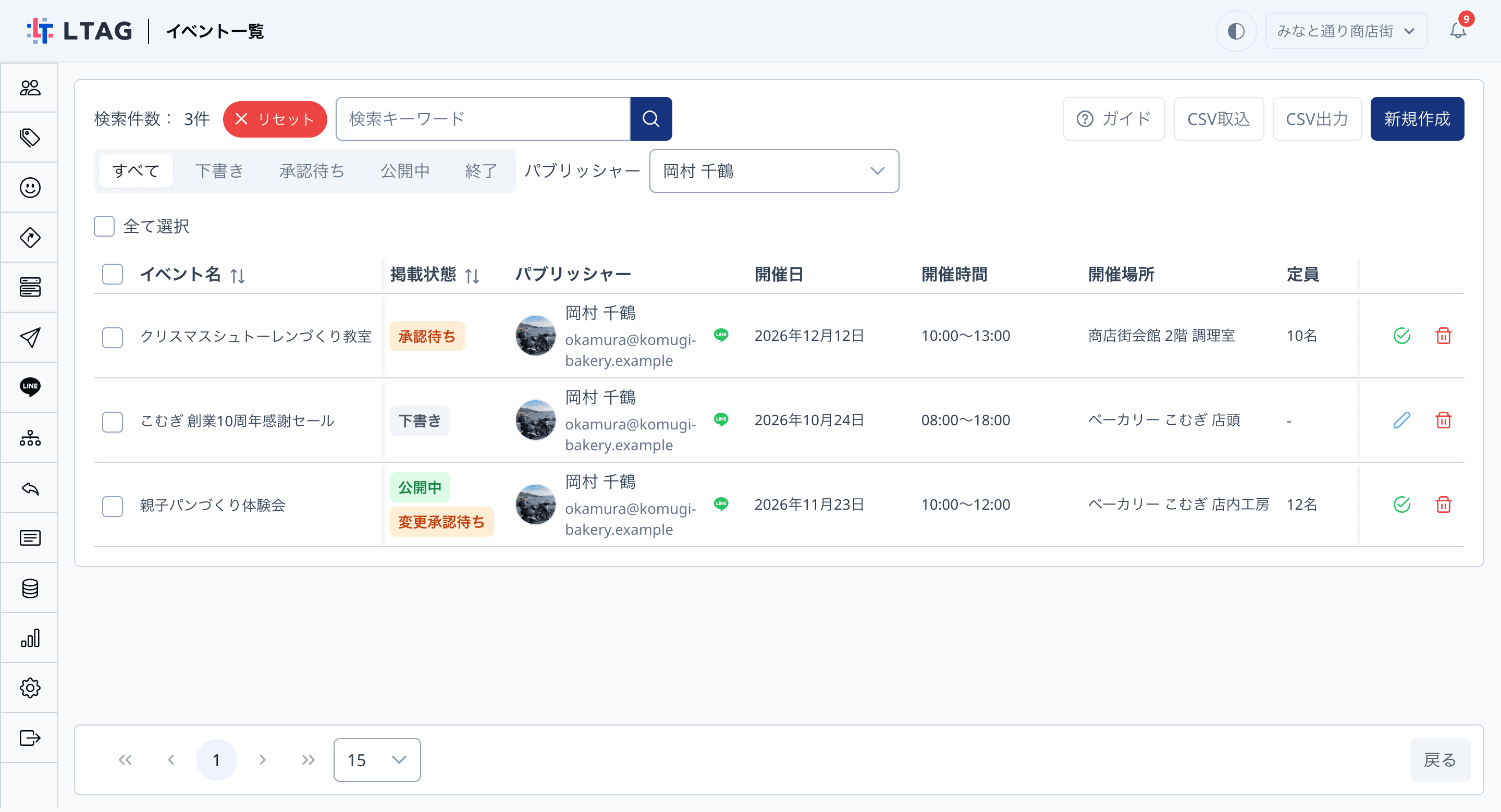This screenshot has height=812, width=1501.
Task: Click the CSV取込 button
Action: [1219, 119]
